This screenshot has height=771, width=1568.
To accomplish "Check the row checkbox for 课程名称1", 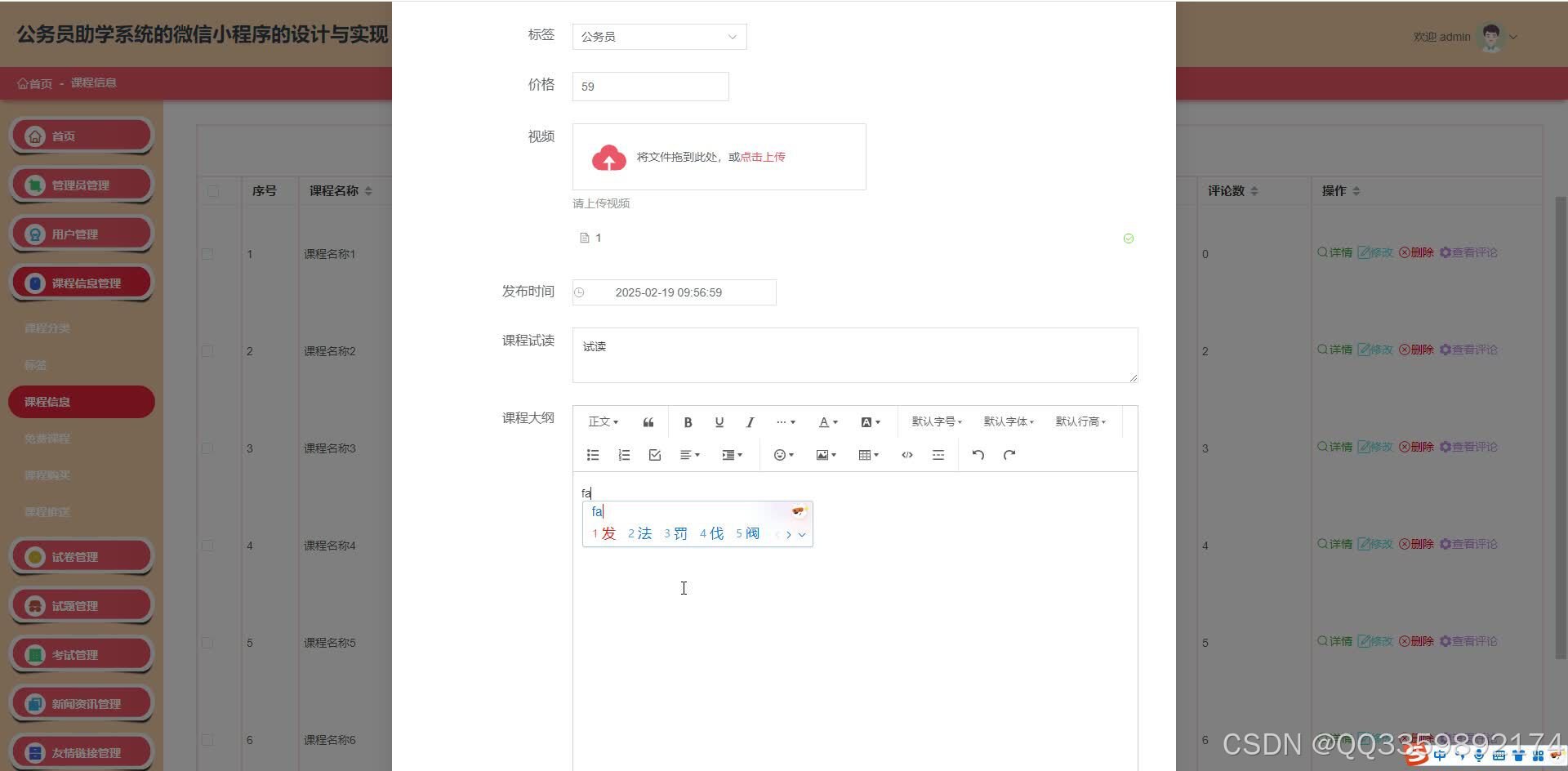I will [207, 253].
